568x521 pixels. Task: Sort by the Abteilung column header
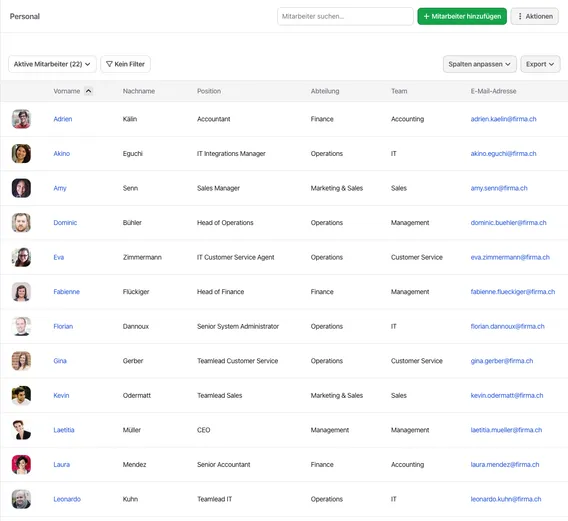click(325, 91)
